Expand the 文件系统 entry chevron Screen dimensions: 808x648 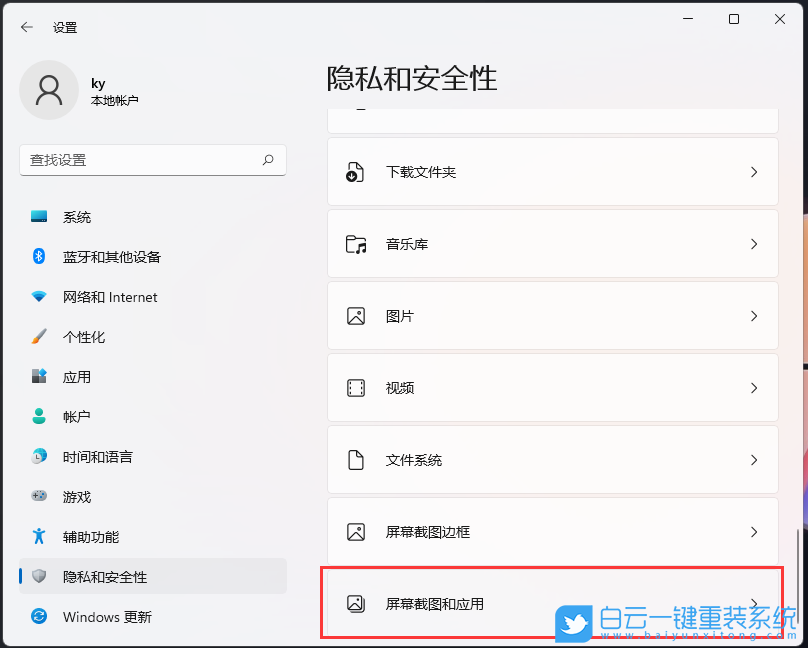(x=753, y=459)
